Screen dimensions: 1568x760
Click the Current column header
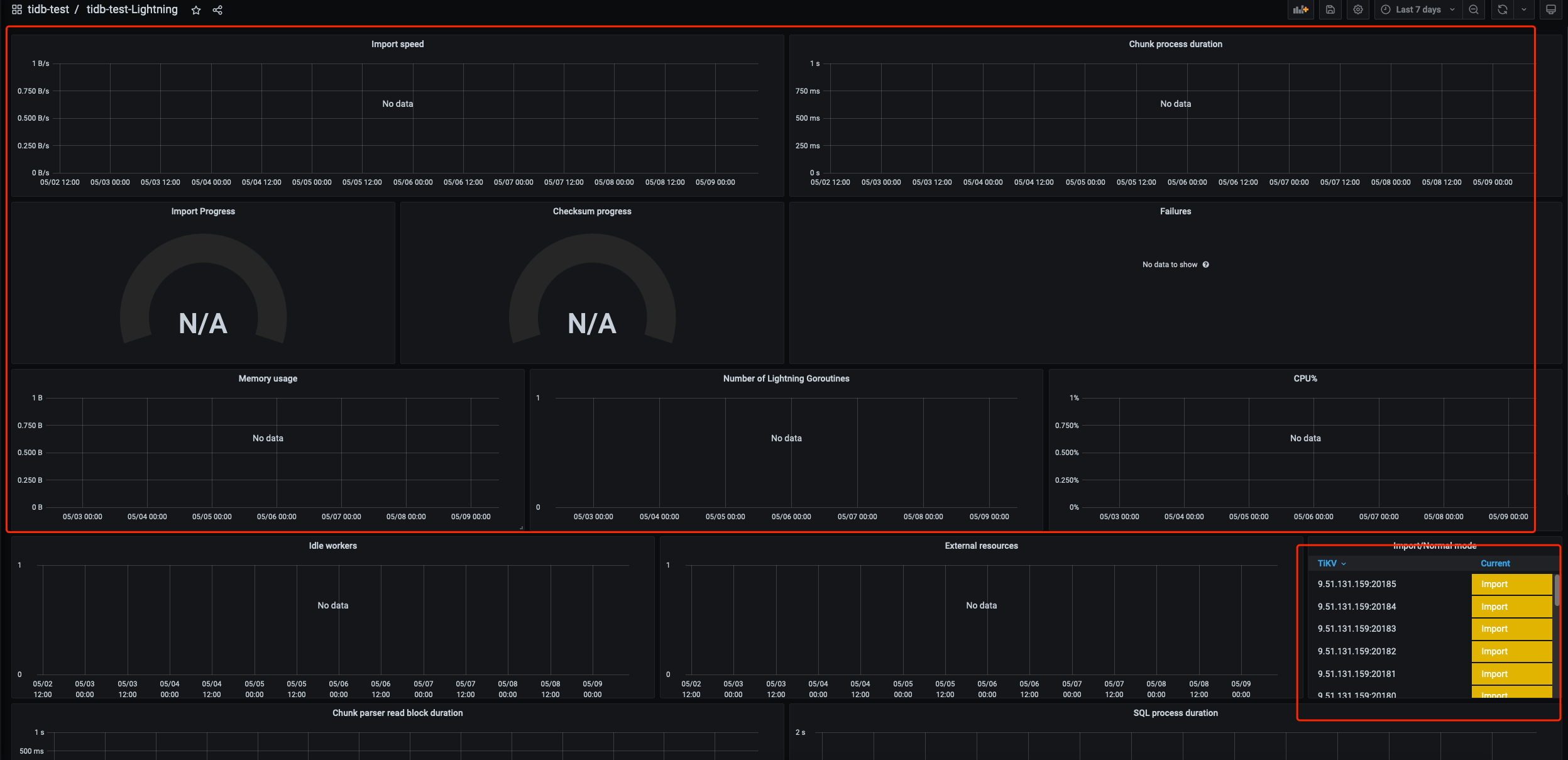(x=1495, y=563)
